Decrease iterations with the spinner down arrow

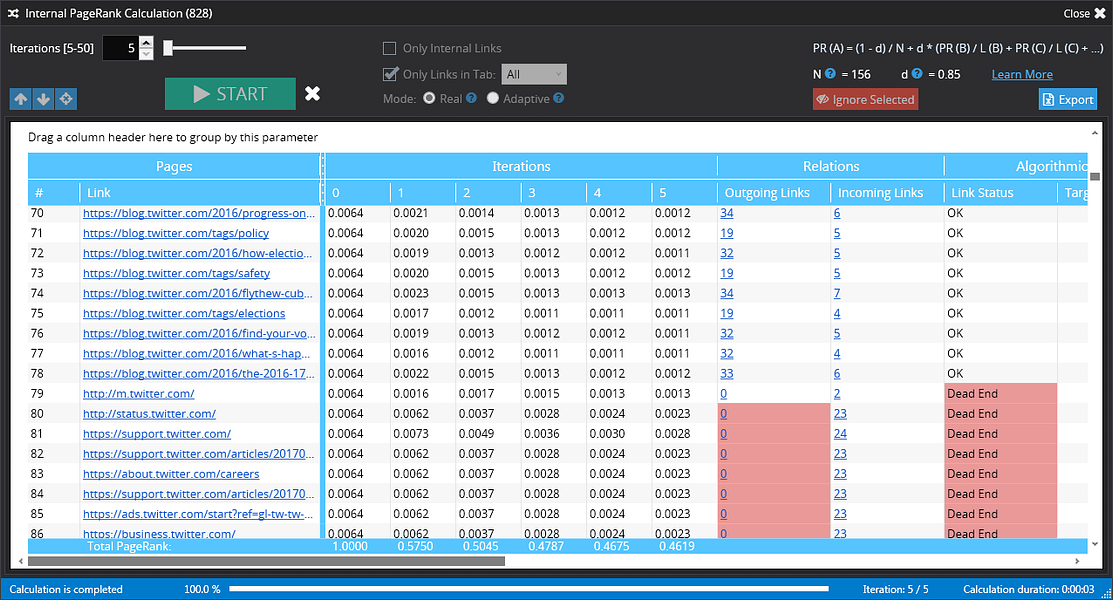coord(146,53)
